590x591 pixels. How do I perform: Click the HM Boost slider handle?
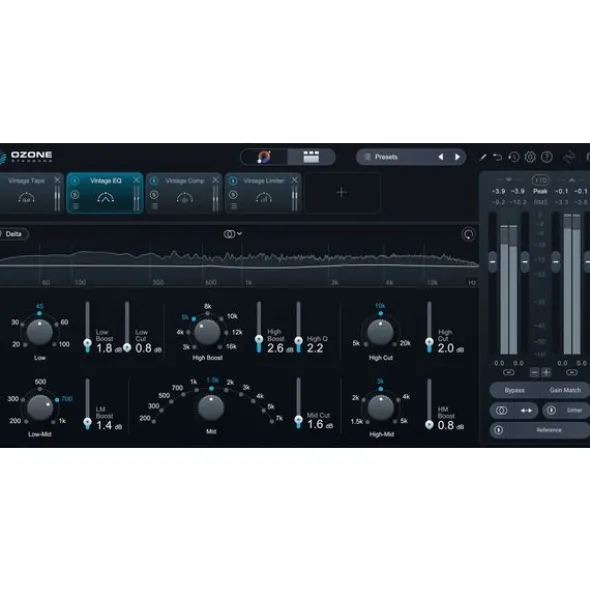point(429,425)
